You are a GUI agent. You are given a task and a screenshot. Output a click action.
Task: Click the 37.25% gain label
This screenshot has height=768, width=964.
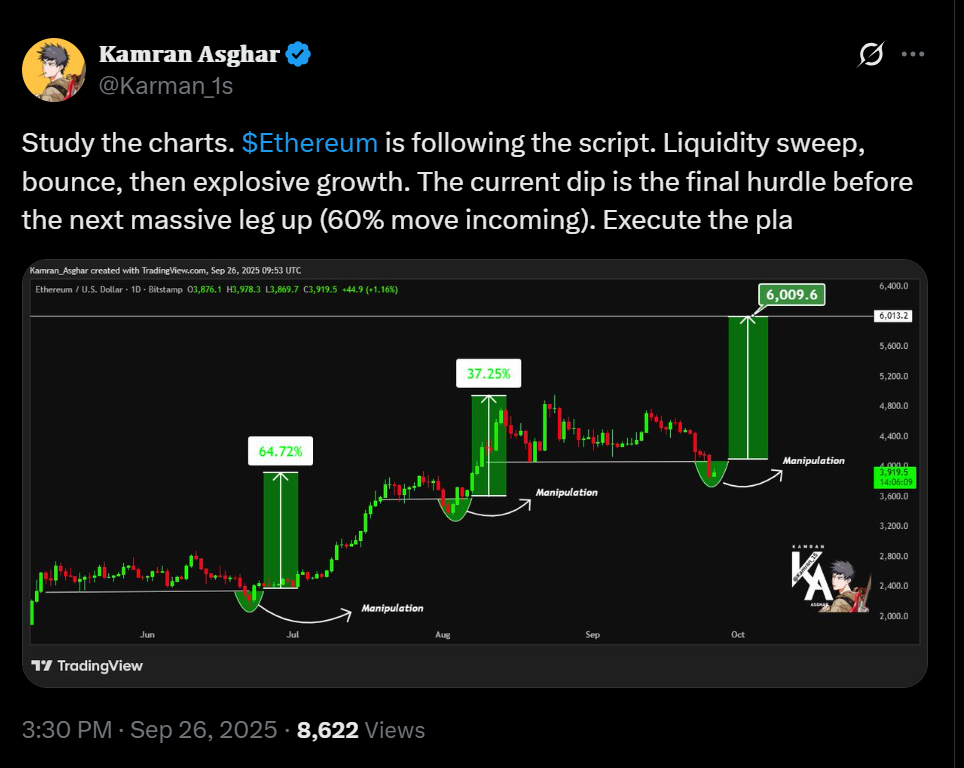click(x=488, y=374)
